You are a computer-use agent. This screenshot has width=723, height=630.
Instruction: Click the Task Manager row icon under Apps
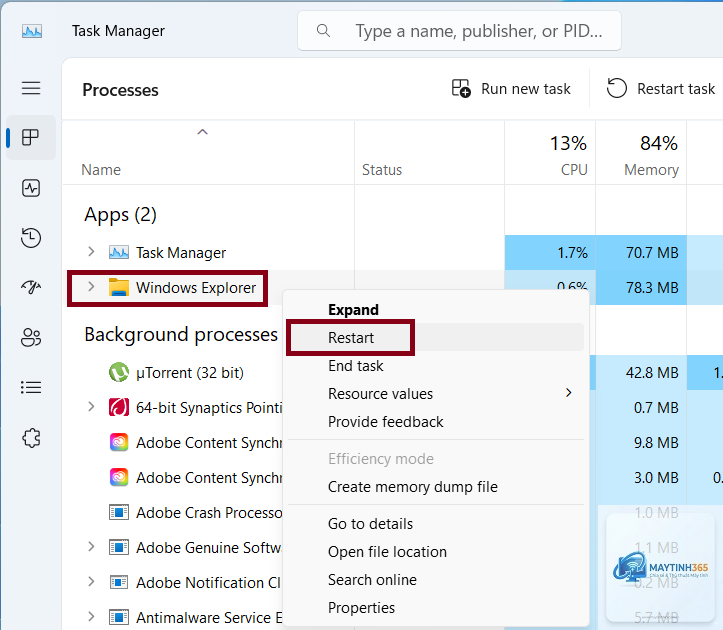[119, 252]
